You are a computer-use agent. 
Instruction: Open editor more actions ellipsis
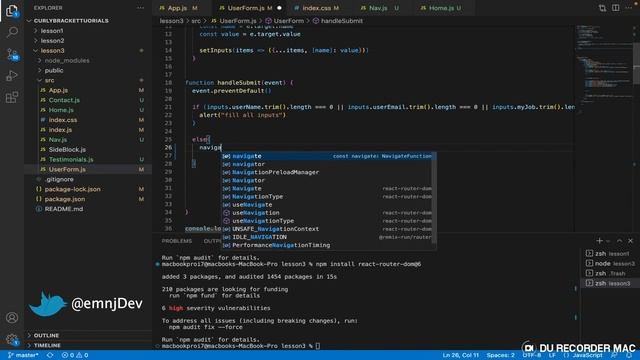[x=629, y=8]
